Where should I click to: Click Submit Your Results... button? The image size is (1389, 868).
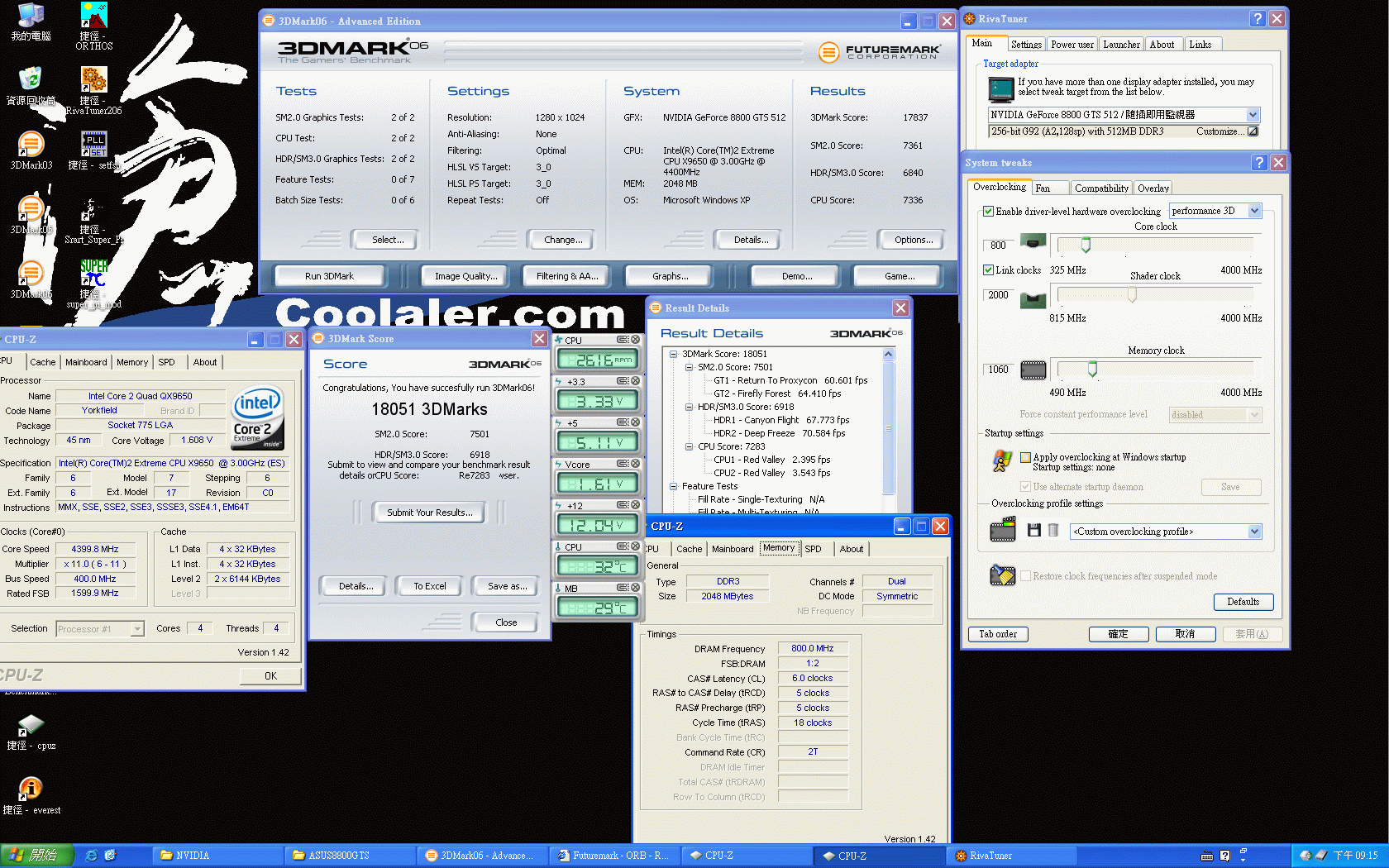[430, 513]
